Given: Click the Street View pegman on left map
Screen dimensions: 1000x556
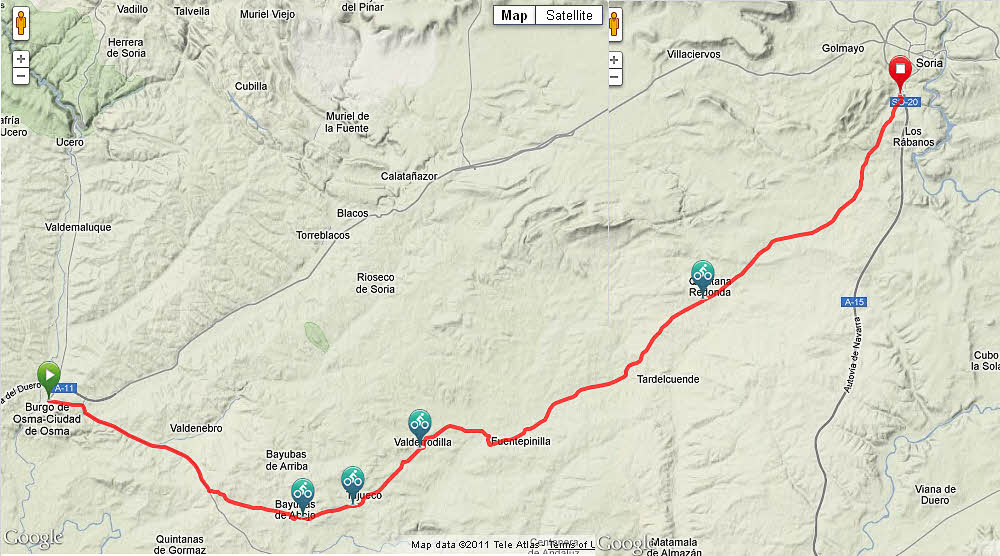Looking at the screenshot, I should 21,24.
